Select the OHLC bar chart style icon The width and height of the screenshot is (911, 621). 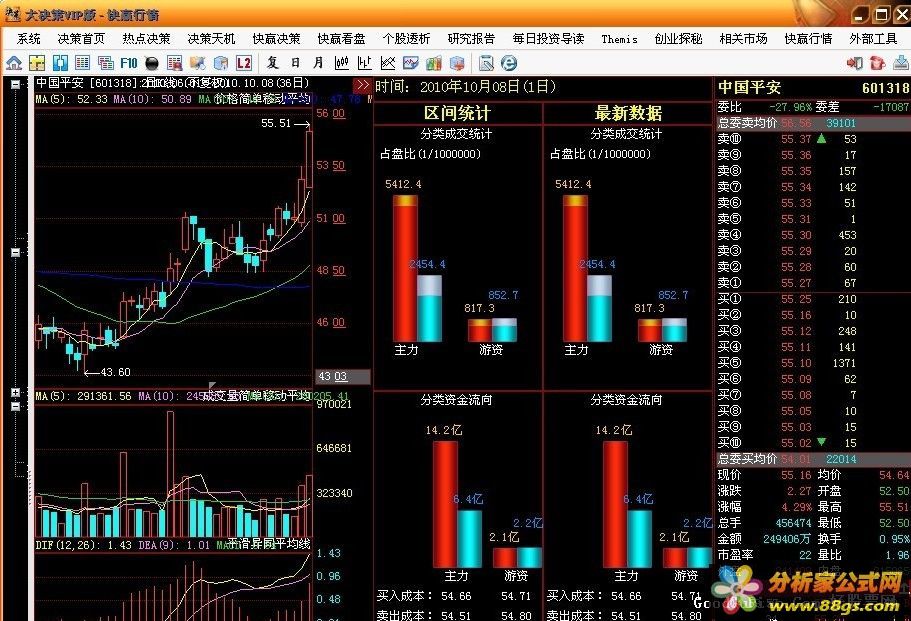pyautogui.click(x=365, y=63)
